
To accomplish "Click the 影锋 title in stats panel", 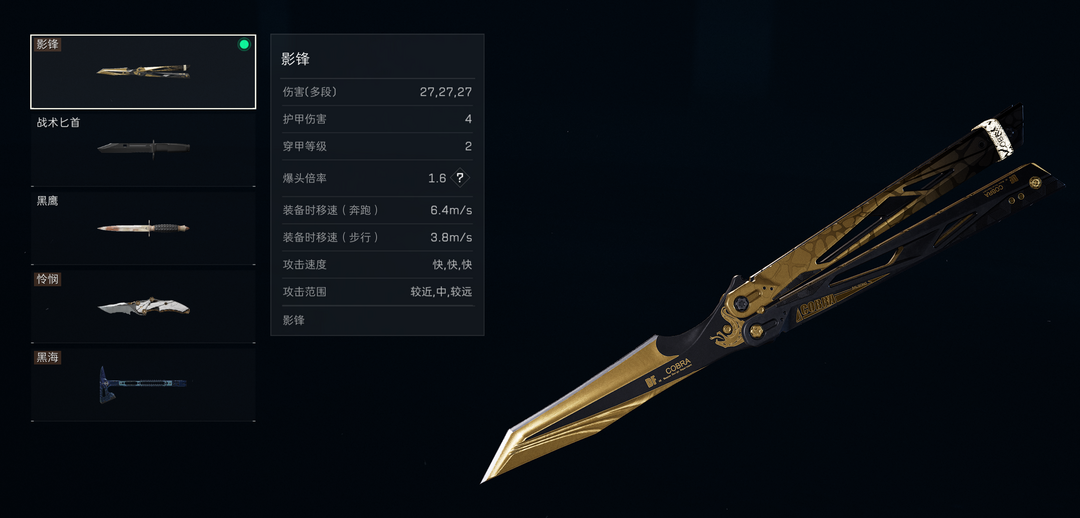I will click(x=295, y=59).
